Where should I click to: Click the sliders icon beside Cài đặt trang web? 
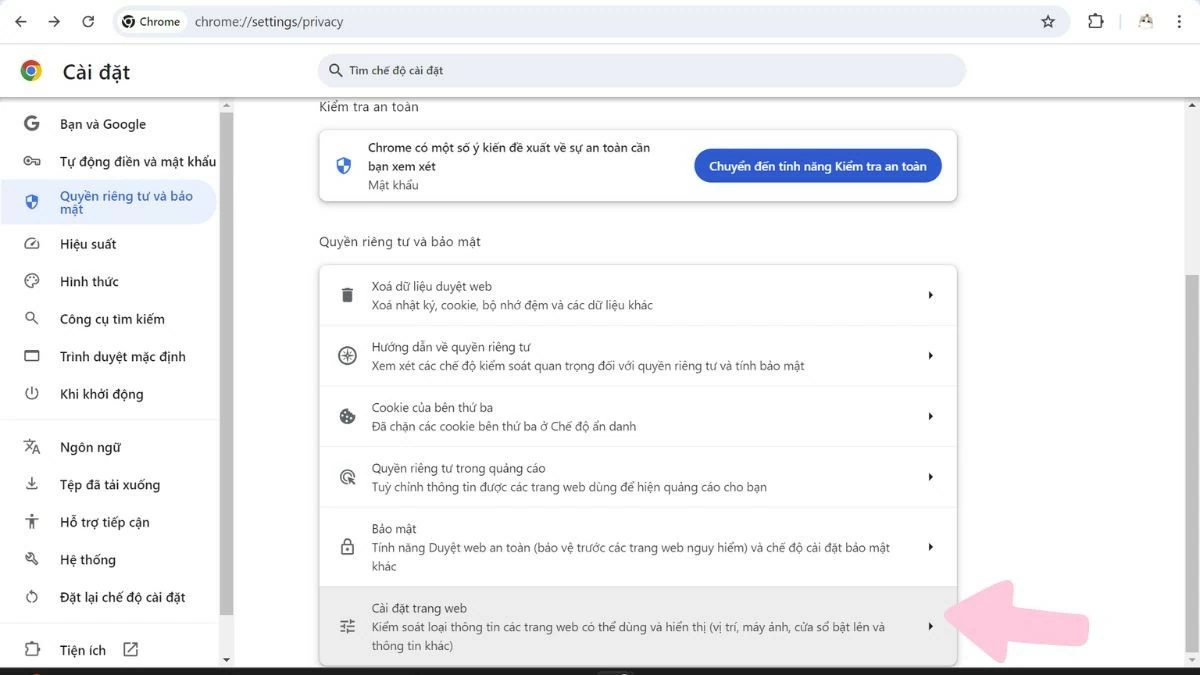pyautogui.click(x=347, y=625)
